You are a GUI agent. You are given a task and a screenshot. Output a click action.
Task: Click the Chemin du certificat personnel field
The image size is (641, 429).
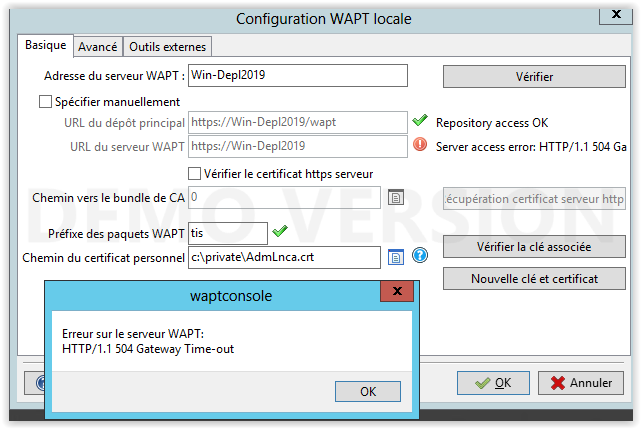pos(284,257)
